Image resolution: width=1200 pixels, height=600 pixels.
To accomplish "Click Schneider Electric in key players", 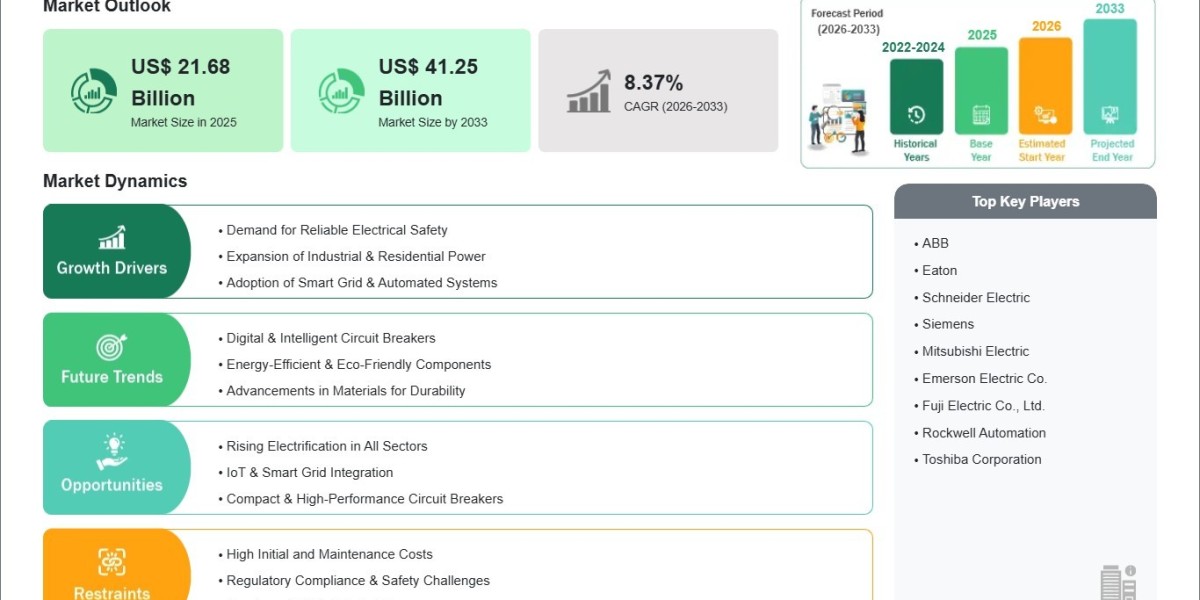I will tap(976, 297).
